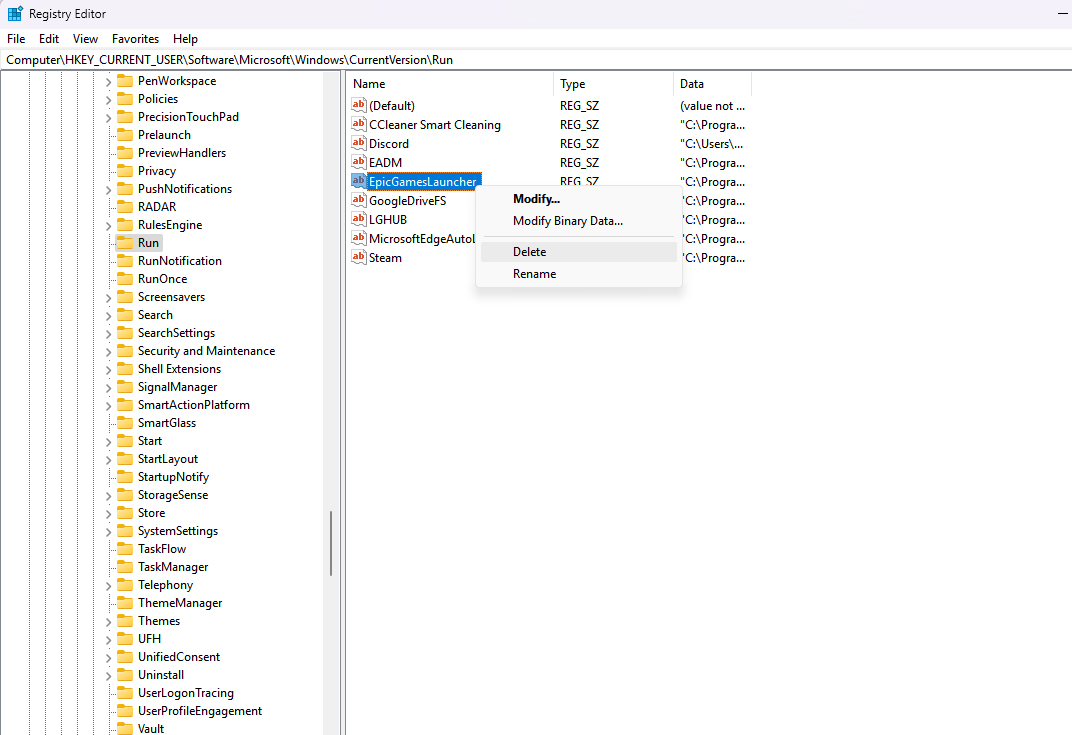
Task: Expand the SearchSettings key
Action: click(108, 334)
